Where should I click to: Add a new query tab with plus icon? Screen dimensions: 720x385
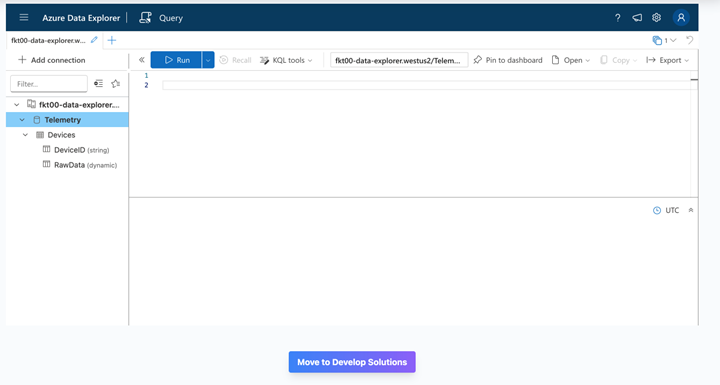(112, 40)
